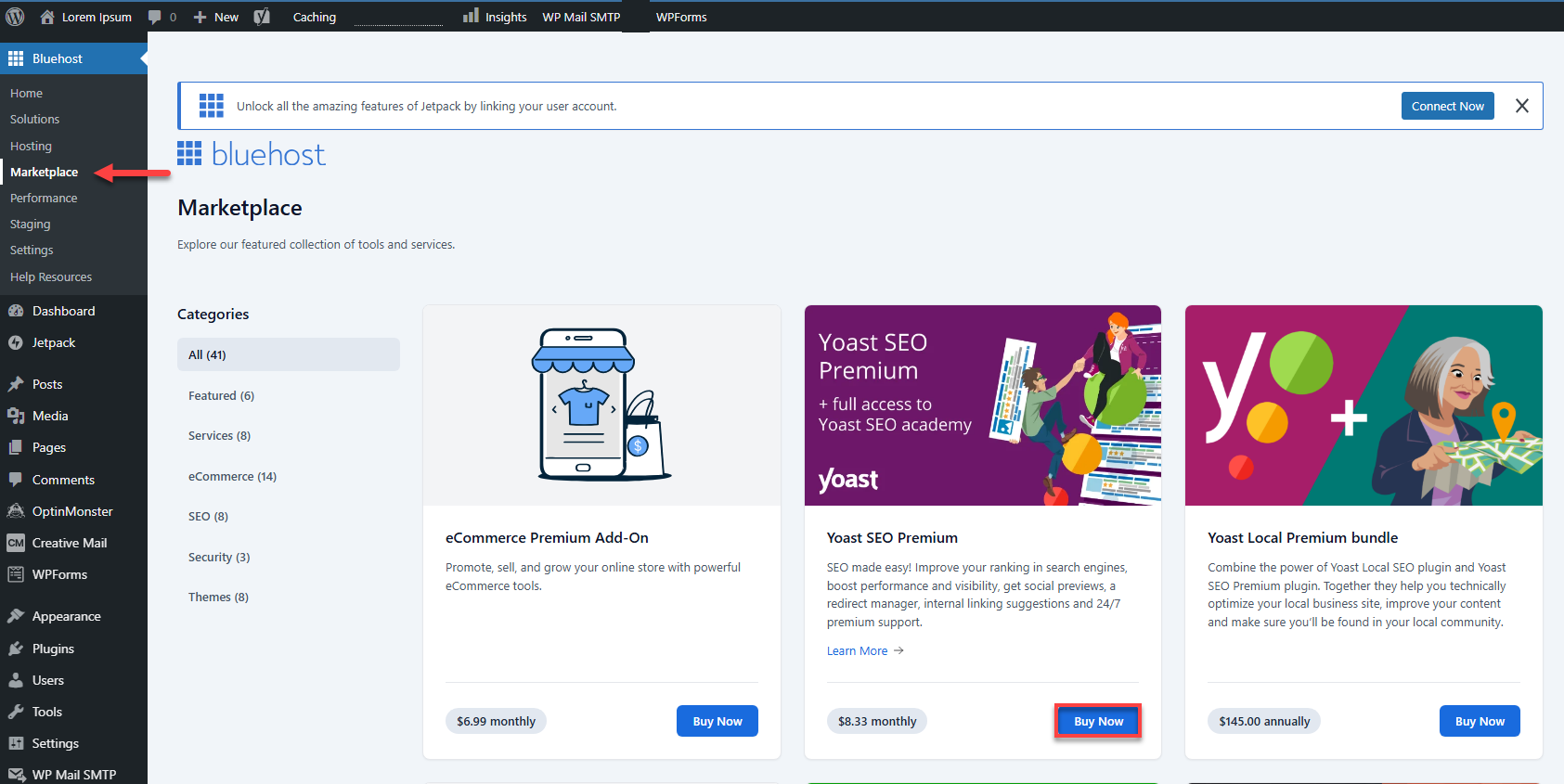Click the Bluehost grid icon in sidebar
The image size is (1564, 784).
[16, 58]
